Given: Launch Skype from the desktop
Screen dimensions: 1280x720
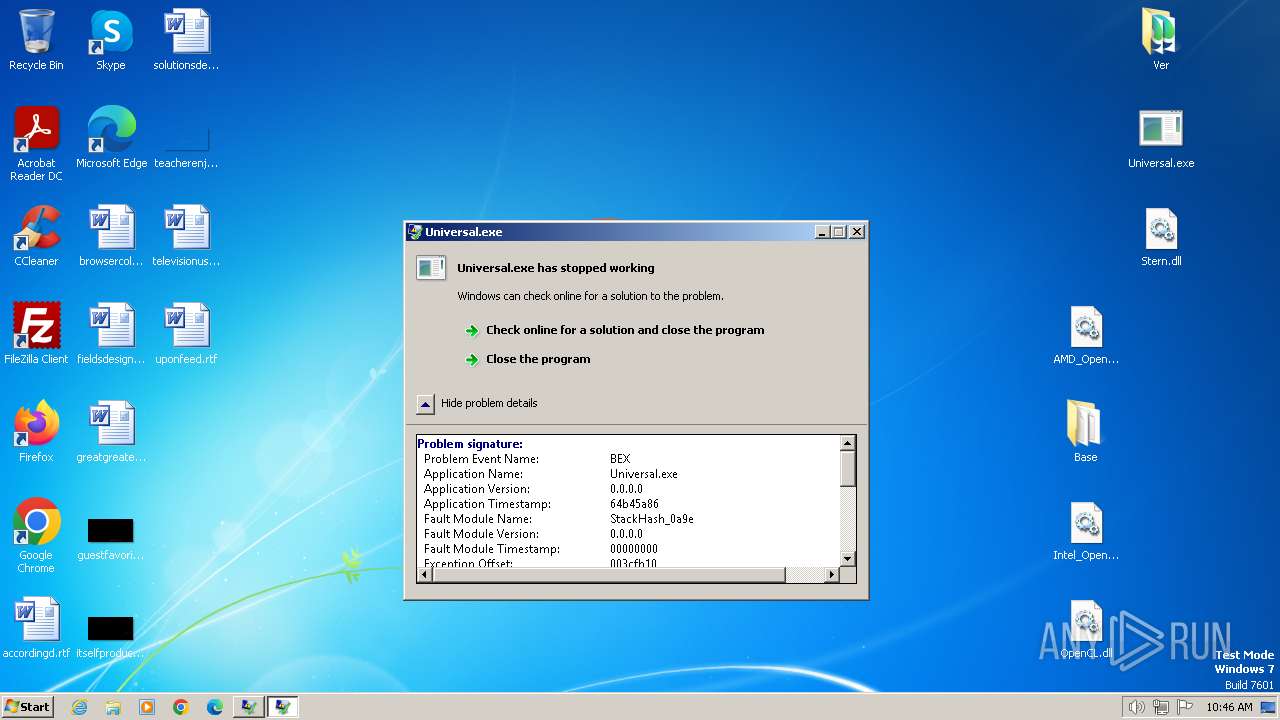Looking at the screenshot, I should click(110, 40).
